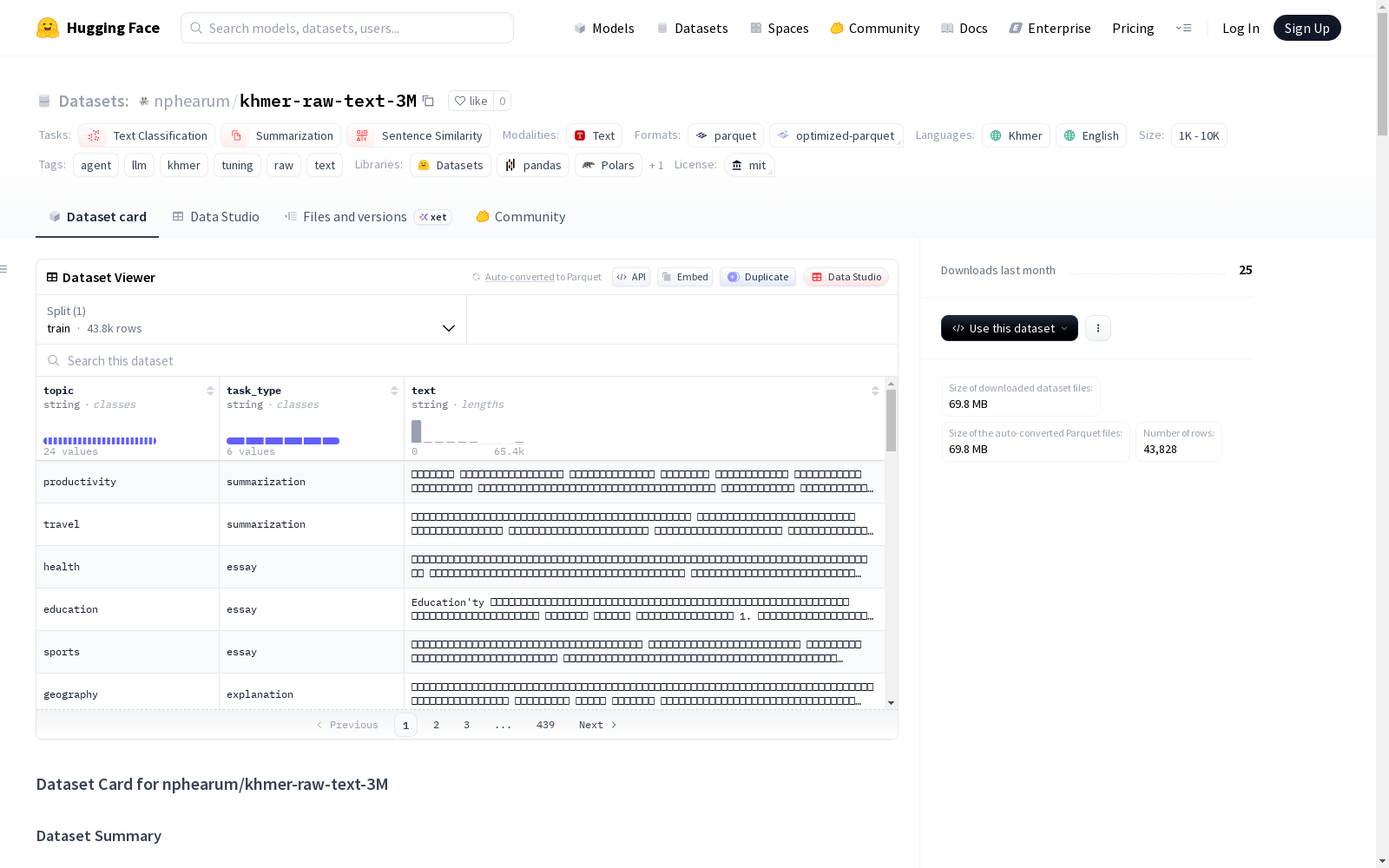Click the text lengths histogram
Screen dimensions: 1389x868
pos(468,431)
